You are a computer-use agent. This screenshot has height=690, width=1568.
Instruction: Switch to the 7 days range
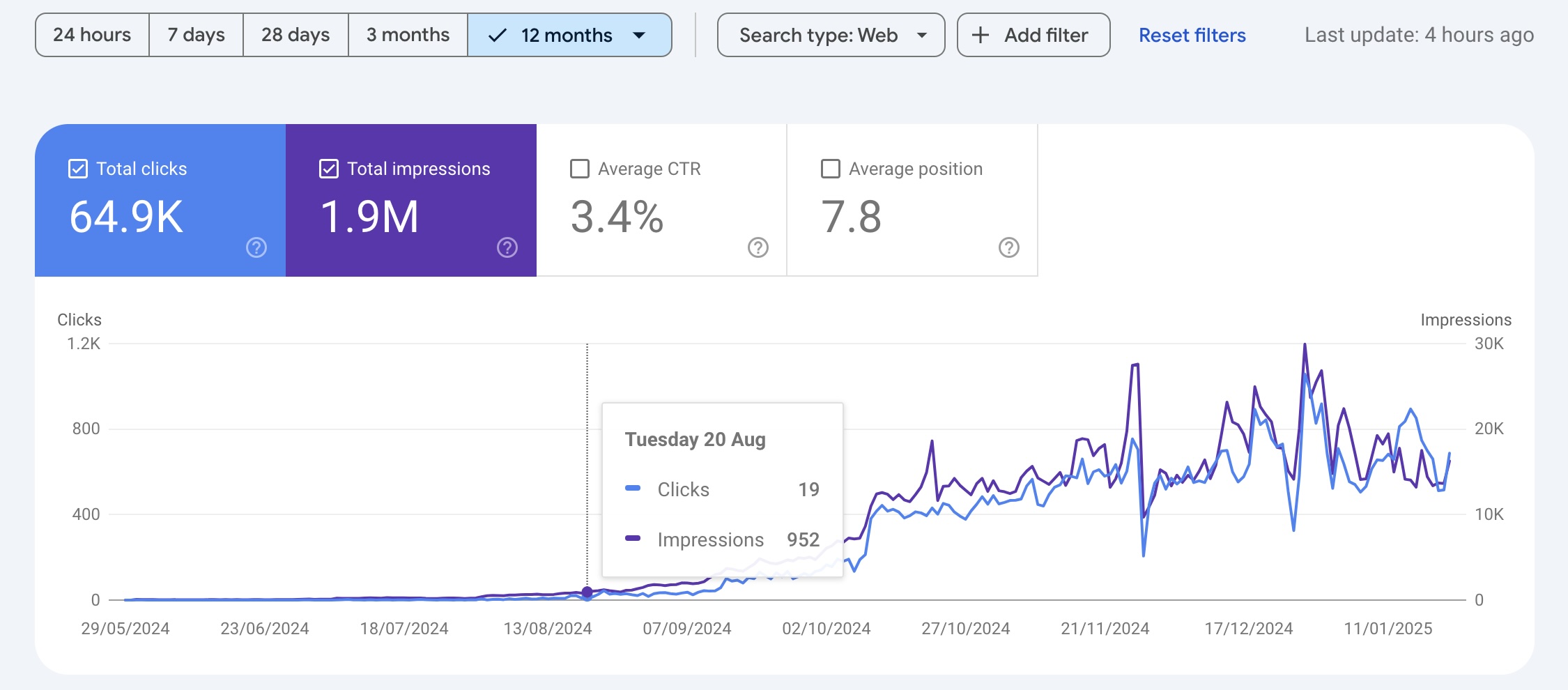pyautogui.click(x=196, y=35)
